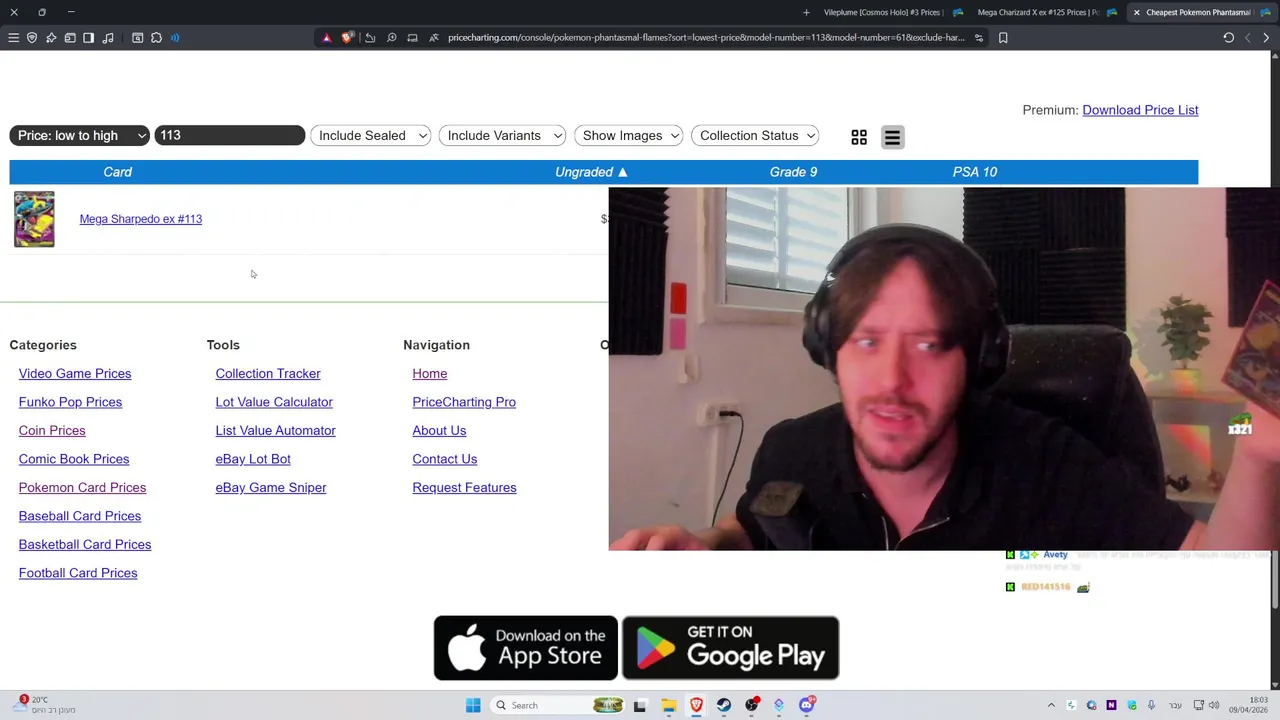Toggle the browser sidebar panel icon
The image size is (1280, 720).
(88, 38)
